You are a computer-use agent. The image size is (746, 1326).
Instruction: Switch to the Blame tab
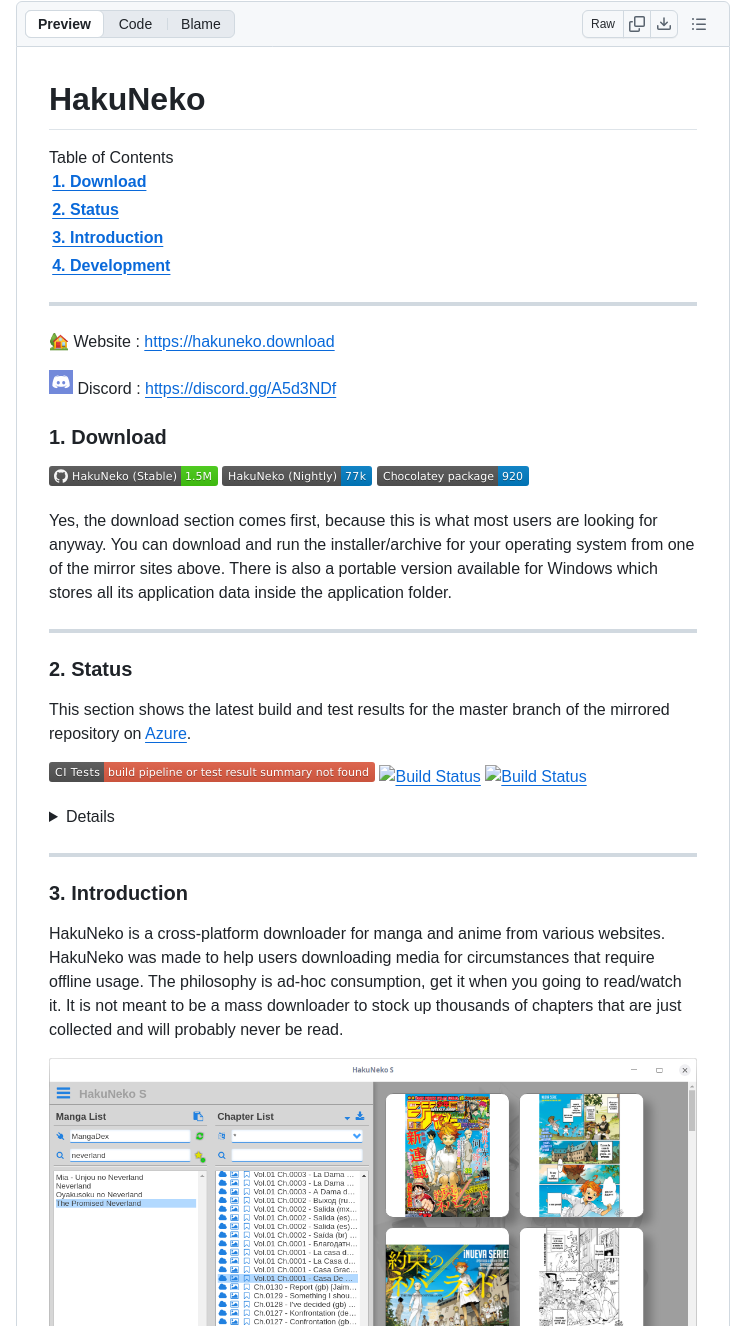(x=201, y=24)
